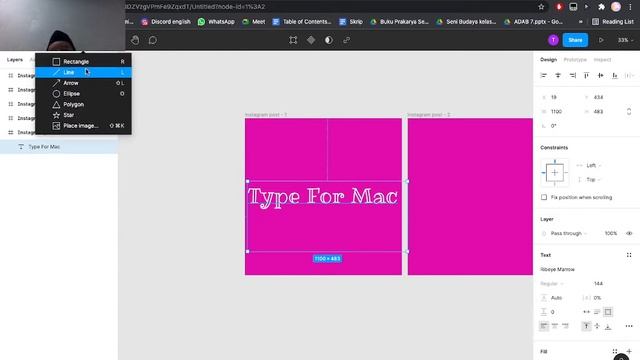Viewport: 640px width, 360px height.
Task: Choose Place image from shape menu
Action: click(x=83, y=126)
